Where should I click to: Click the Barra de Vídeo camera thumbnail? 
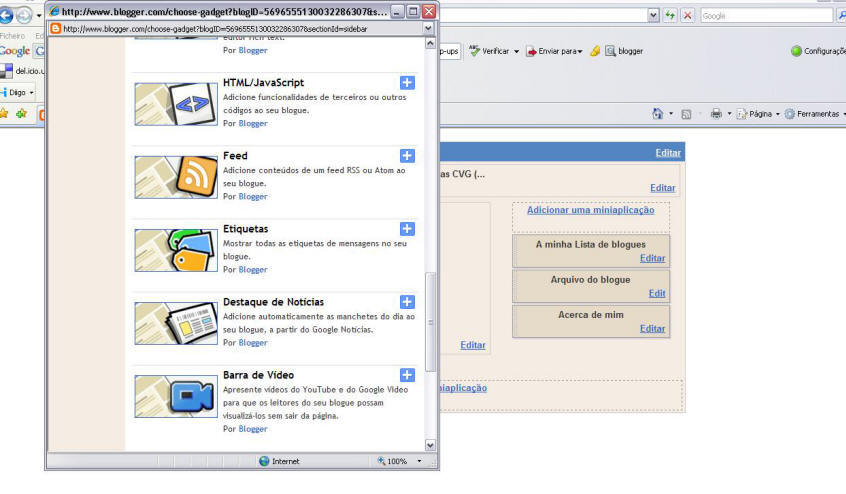(x=176, y=396)
